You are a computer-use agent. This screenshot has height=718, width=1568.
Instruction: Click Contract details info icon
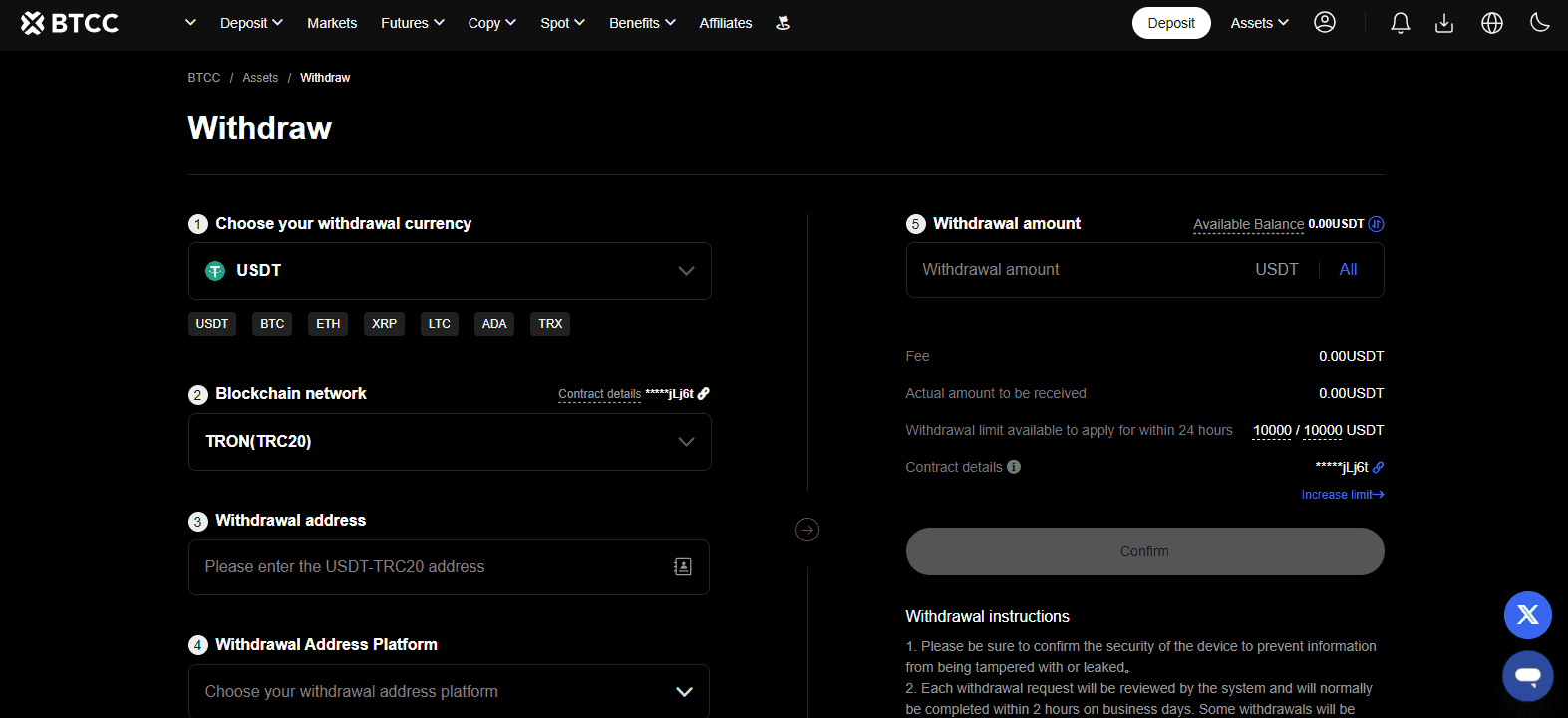[x=1014, y=467]
